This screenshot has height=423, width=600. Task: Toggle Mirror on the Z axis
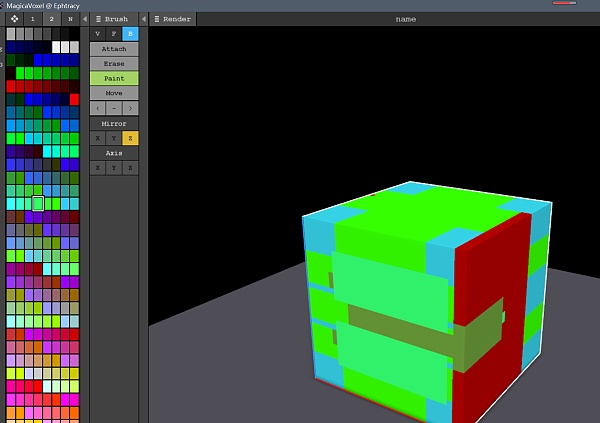tap(131, 138)
